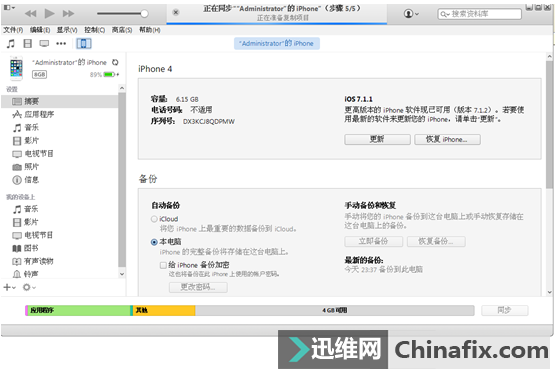Select the iCloud backup radio button
555x374 pixels.
coord(154,219)
